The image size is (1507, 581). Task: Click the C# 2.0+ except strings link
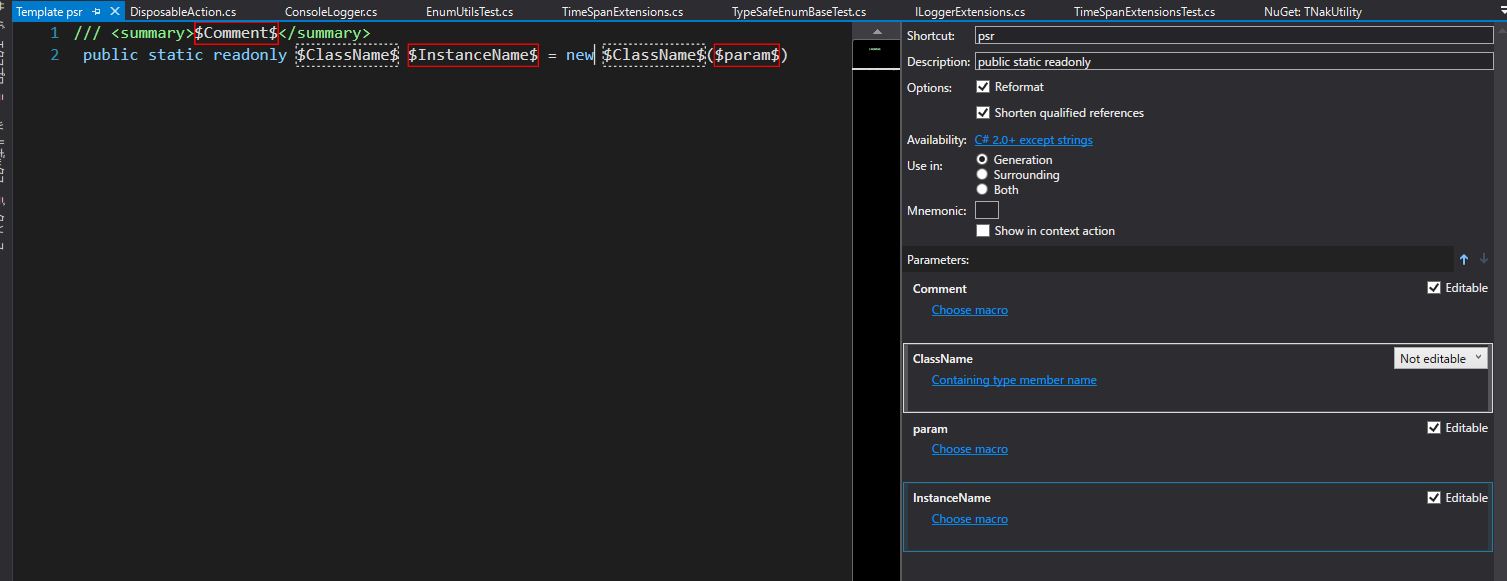(x=1033, y=140)
